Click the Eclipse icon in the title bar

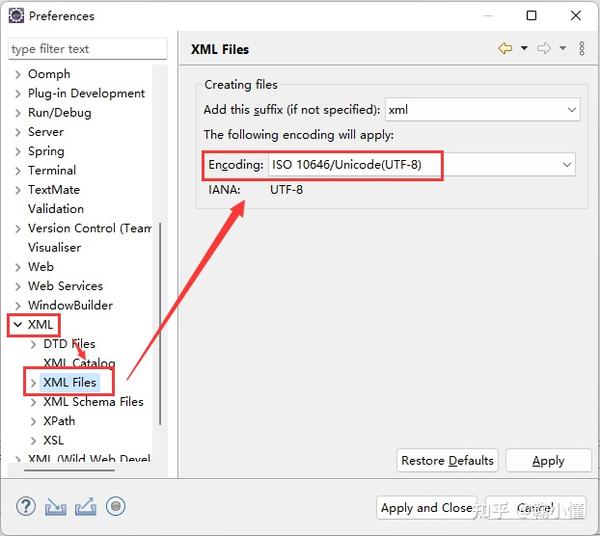[x=16, y=16]
